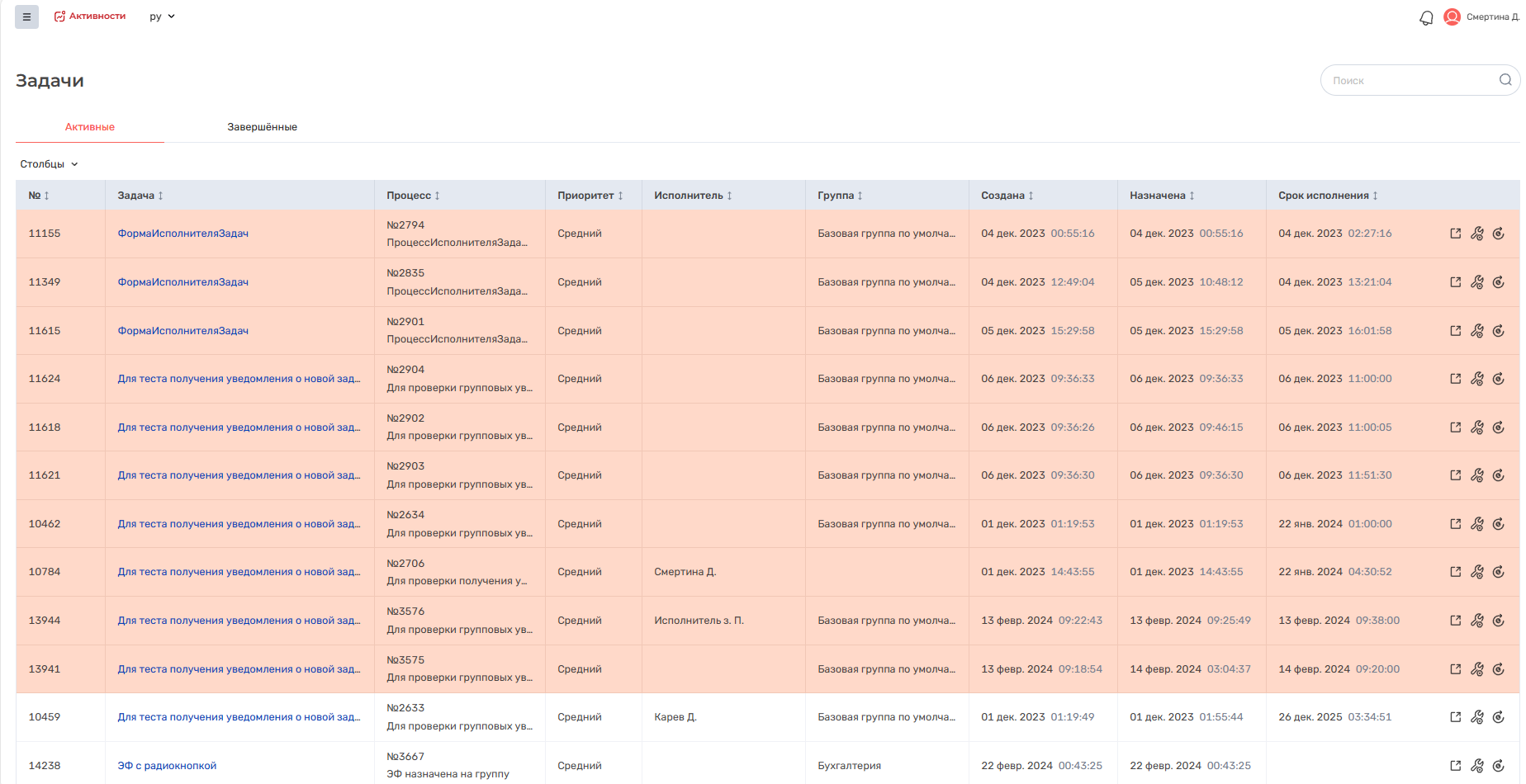Click wrench settings icon for task 10784
Image resolution: width=1526 pixels, height=784 pixels.
pos(1477,572)
